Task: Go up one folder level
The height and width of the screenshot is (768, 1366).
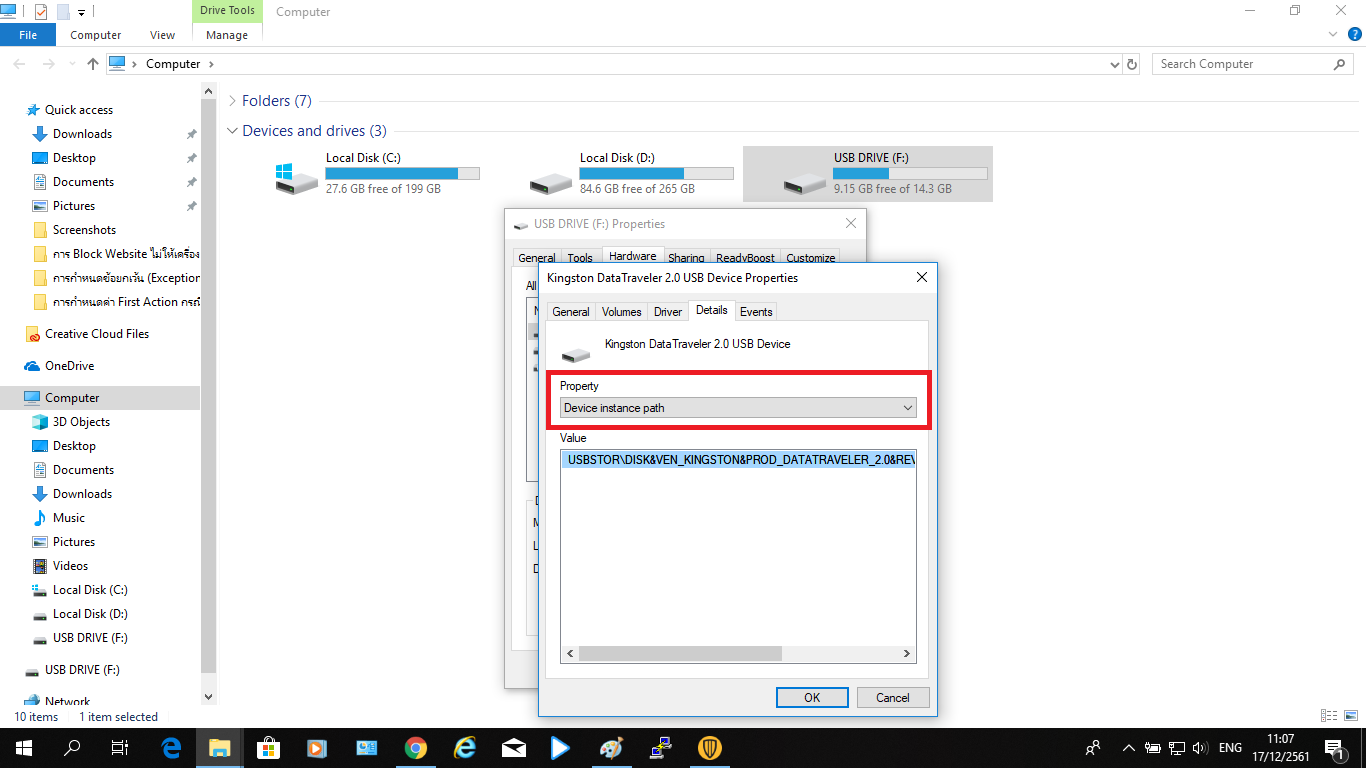Action: (x=93, y=64)
